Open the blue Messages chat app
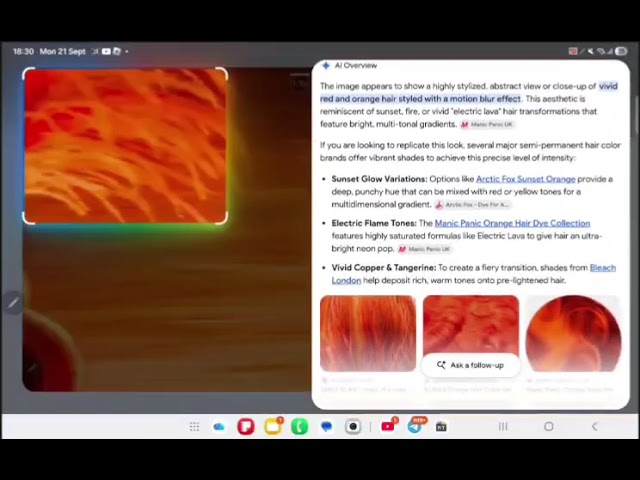This screenshot has height=480, width=640. [x=326, y=427]
